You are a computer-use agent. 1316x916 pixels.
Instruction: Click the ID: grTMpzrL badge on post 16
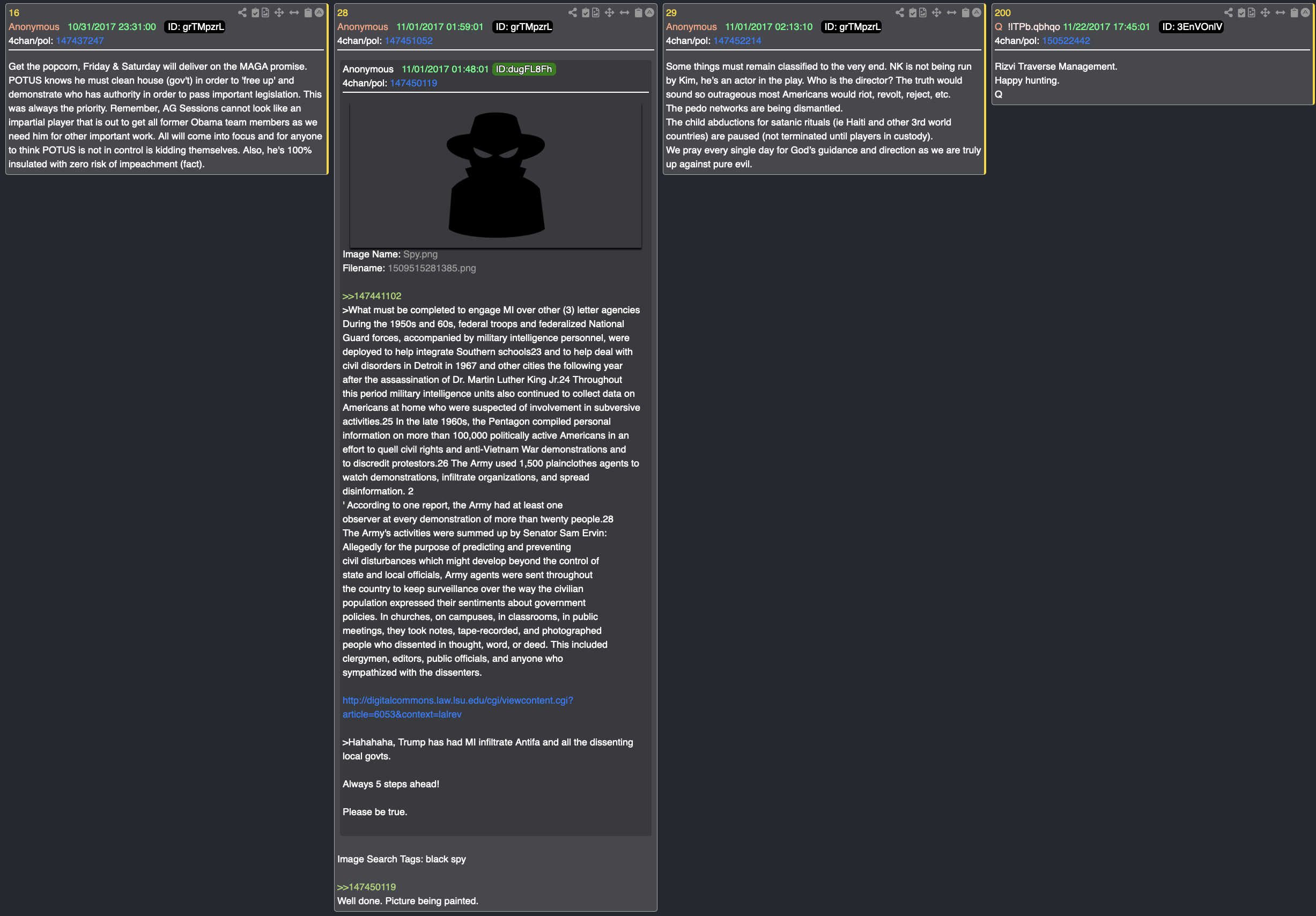[x=195, y=27]
